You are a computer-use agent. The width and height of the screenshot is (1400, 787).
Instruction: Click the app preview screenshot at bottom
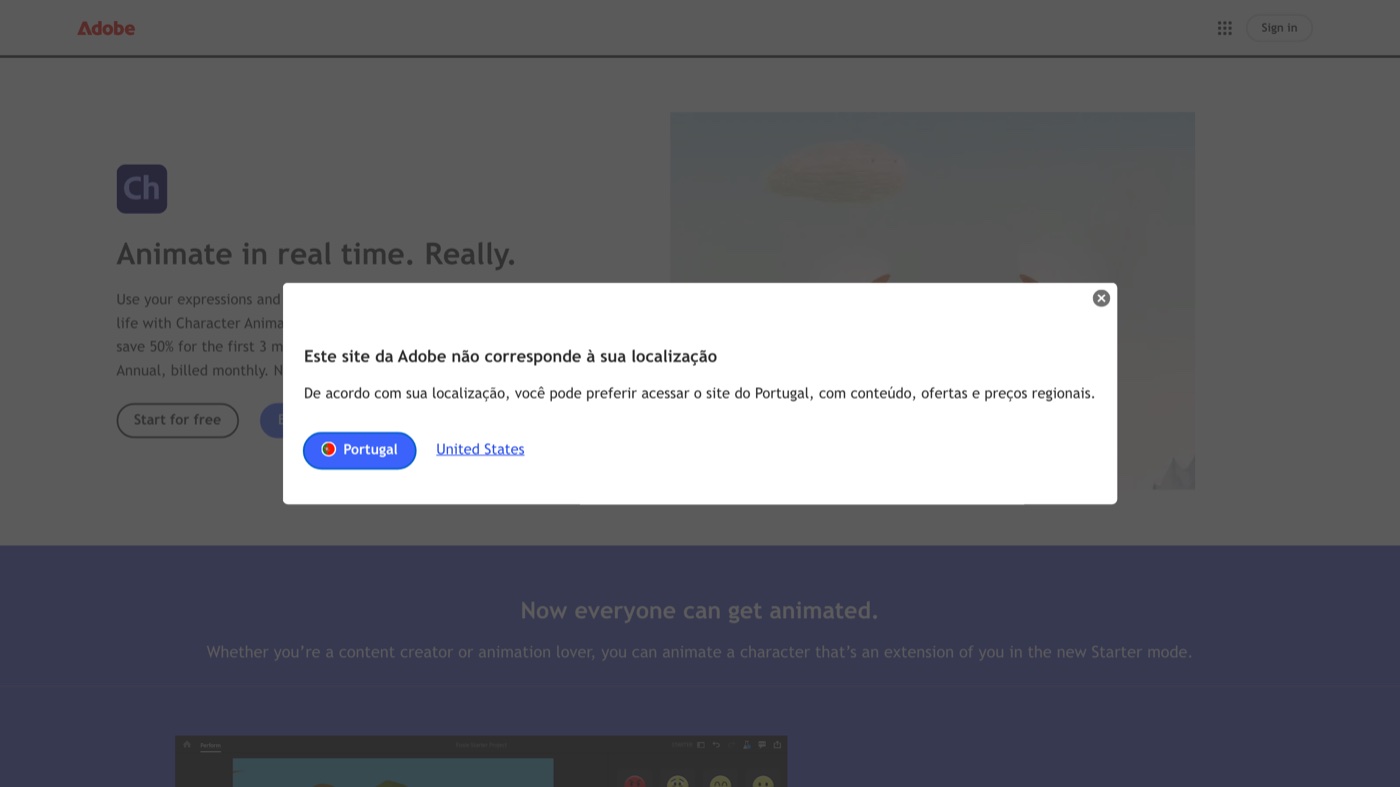tap(481, 762)
